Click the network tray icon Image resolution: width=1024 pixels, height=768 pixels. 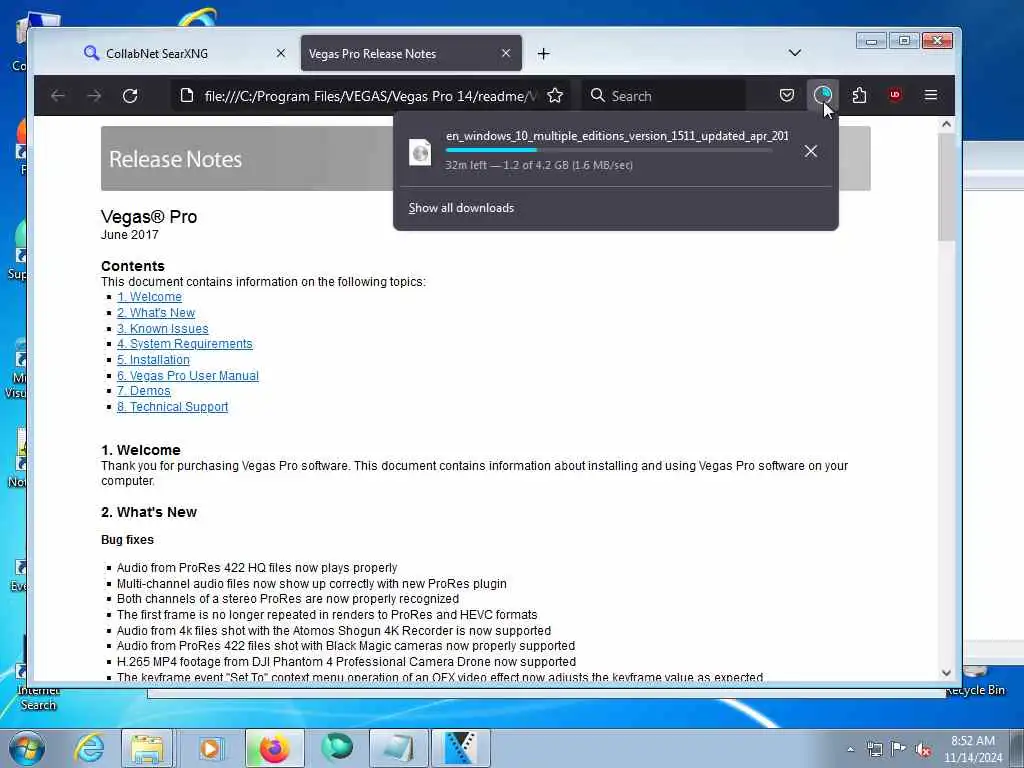coord(874,750)
